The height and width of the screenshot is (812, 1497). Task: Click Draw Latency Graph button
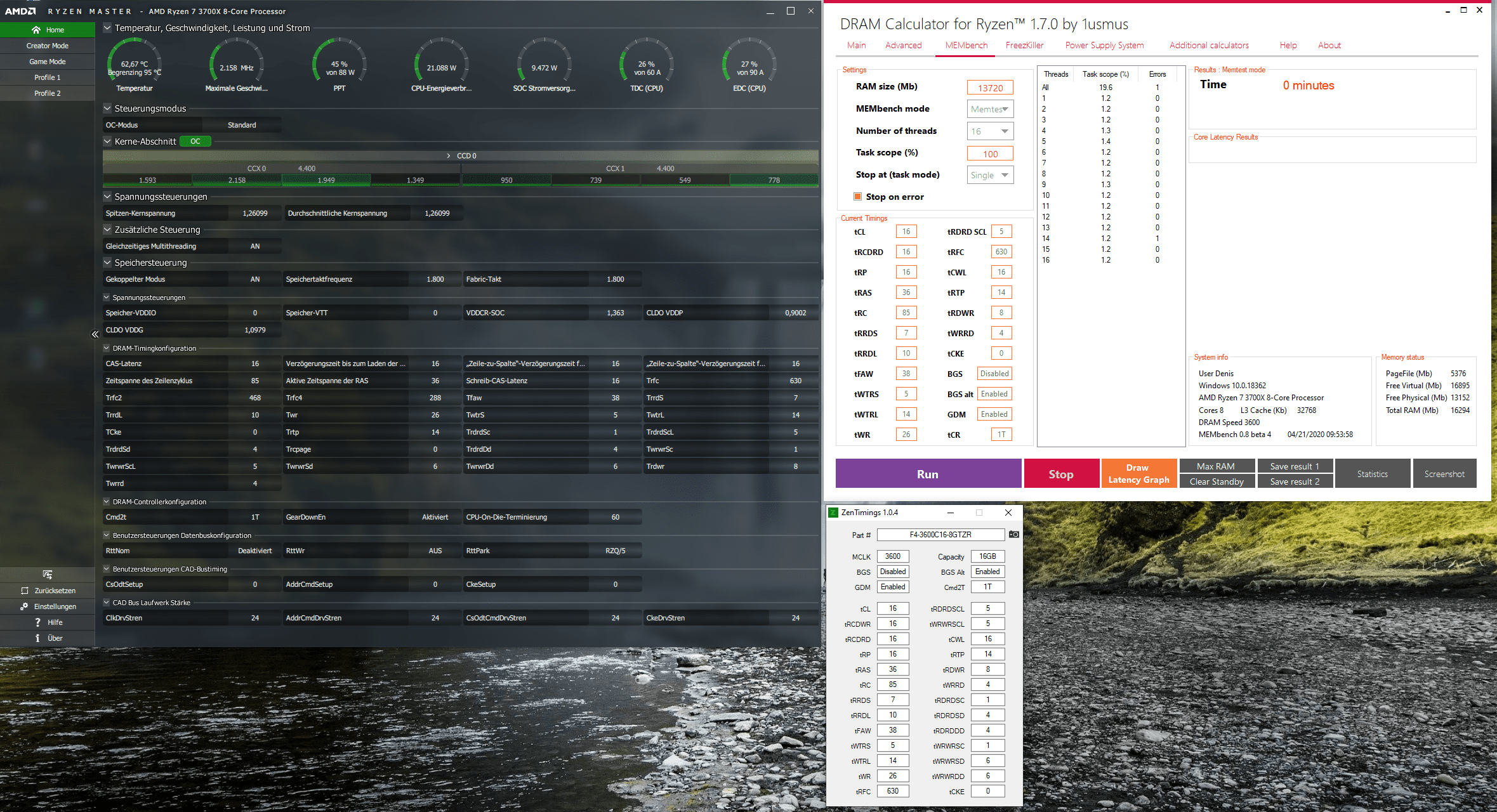[x=1138, y=473]
